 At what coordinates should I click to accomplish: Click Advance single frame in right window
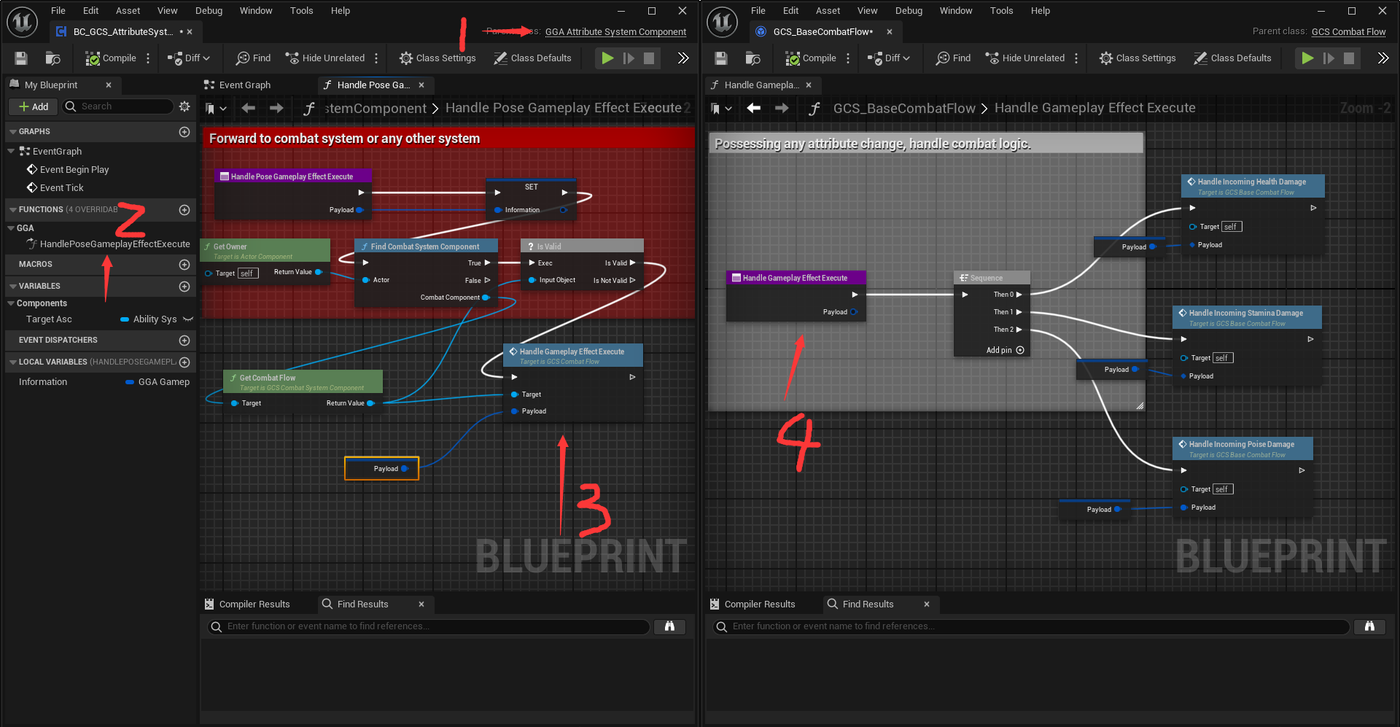point(1329,58)
